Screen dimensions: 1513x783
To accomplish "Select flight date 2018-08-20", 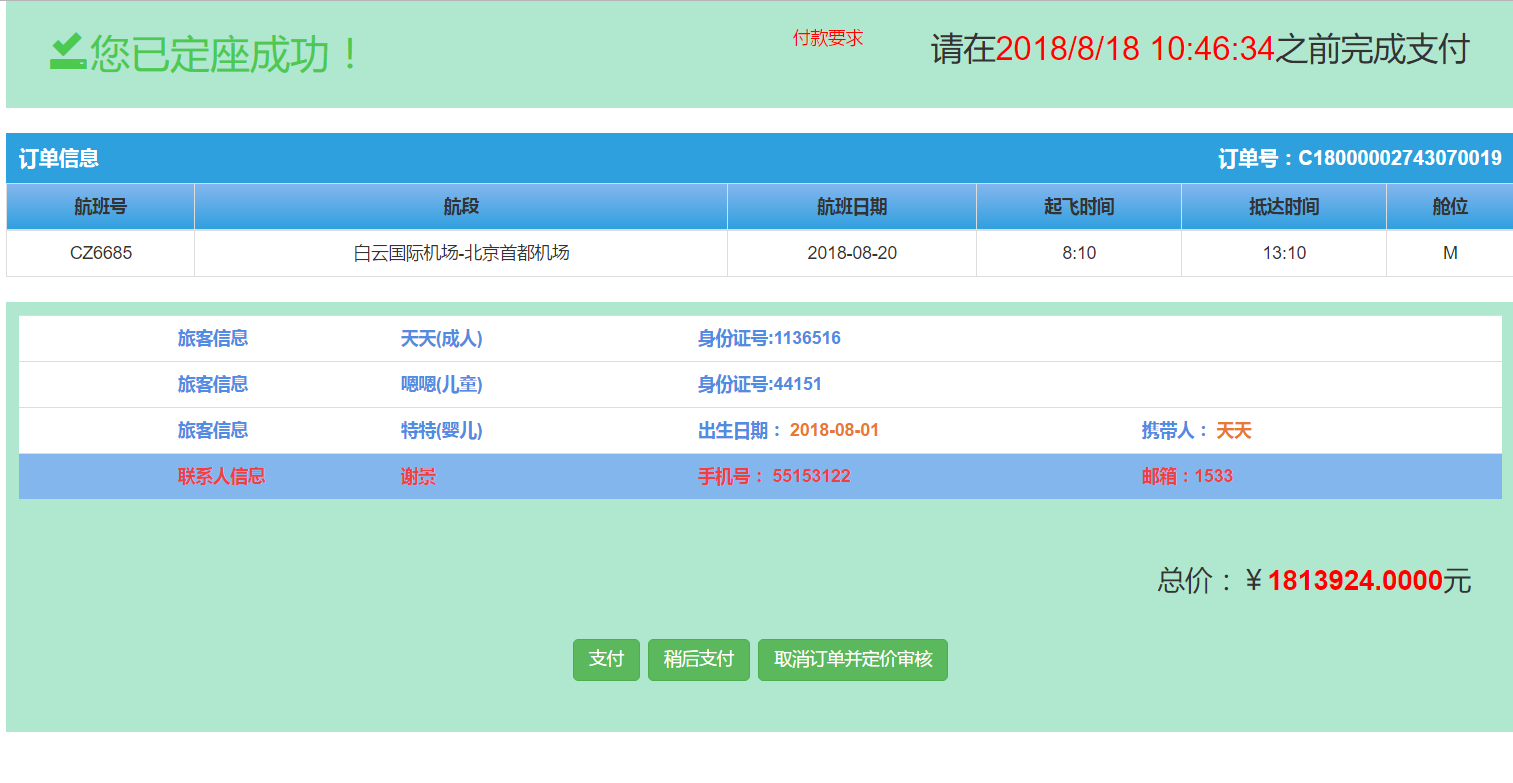I will point(852,253).
